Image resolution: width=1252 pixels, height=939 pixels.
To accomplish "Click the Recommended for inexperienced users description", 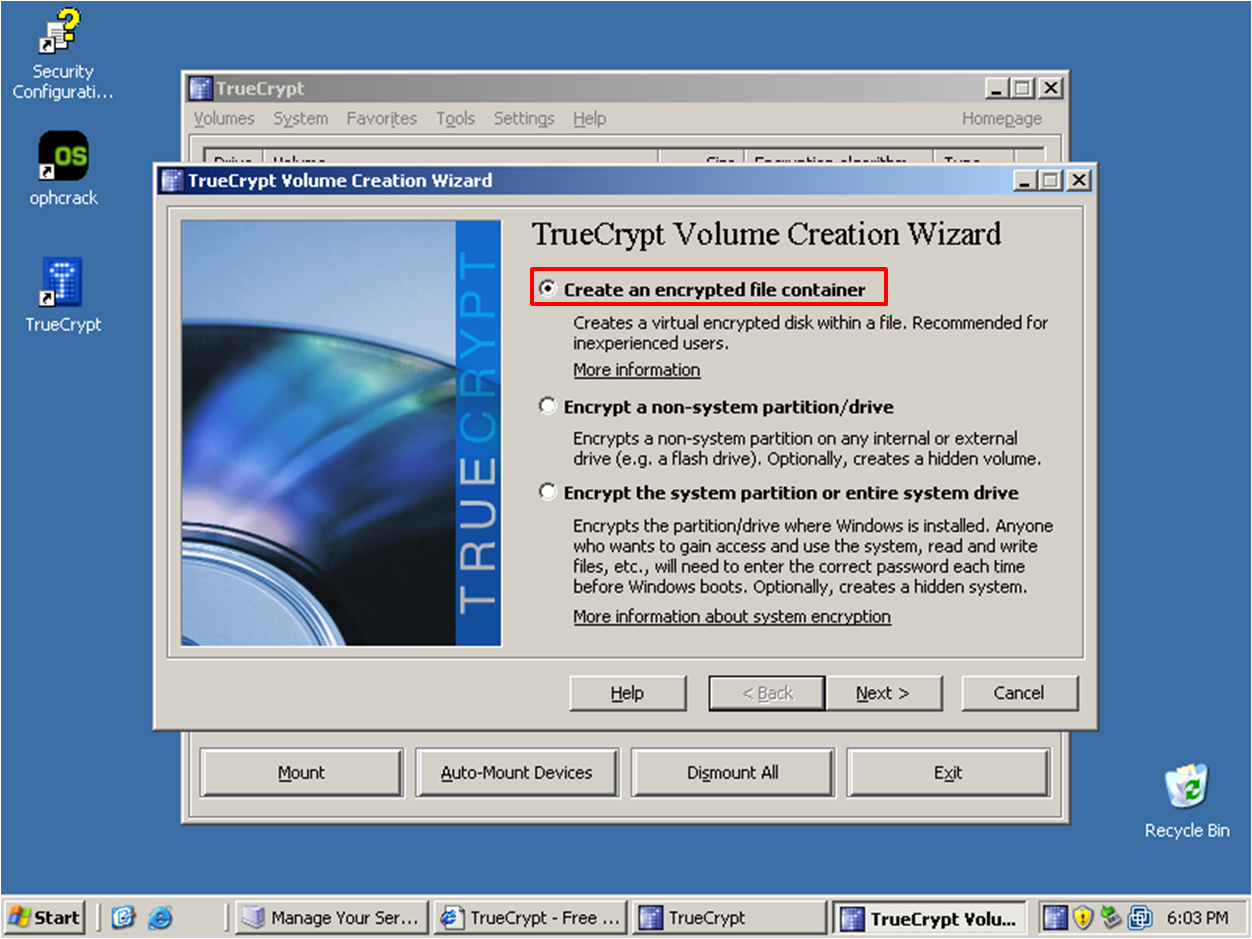I will (x=811, y=333).
